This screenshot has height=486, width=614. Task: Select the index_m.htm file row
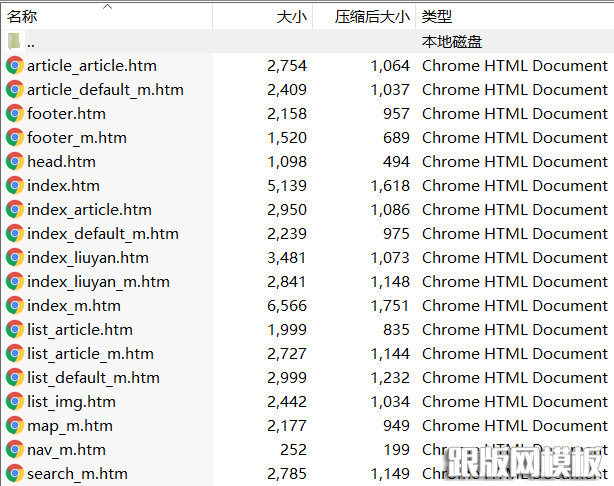74,306
